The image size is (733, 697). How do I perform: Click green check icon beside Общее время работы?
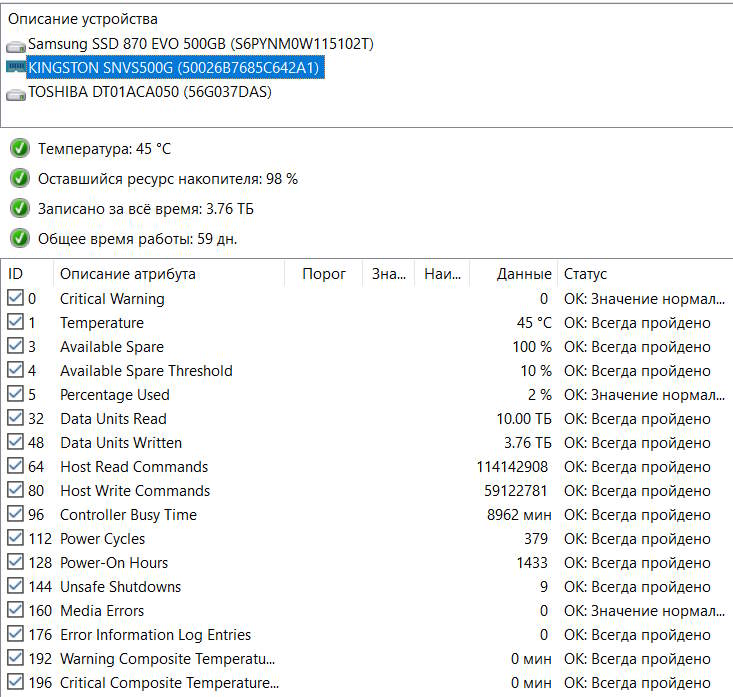pos(20,238)
